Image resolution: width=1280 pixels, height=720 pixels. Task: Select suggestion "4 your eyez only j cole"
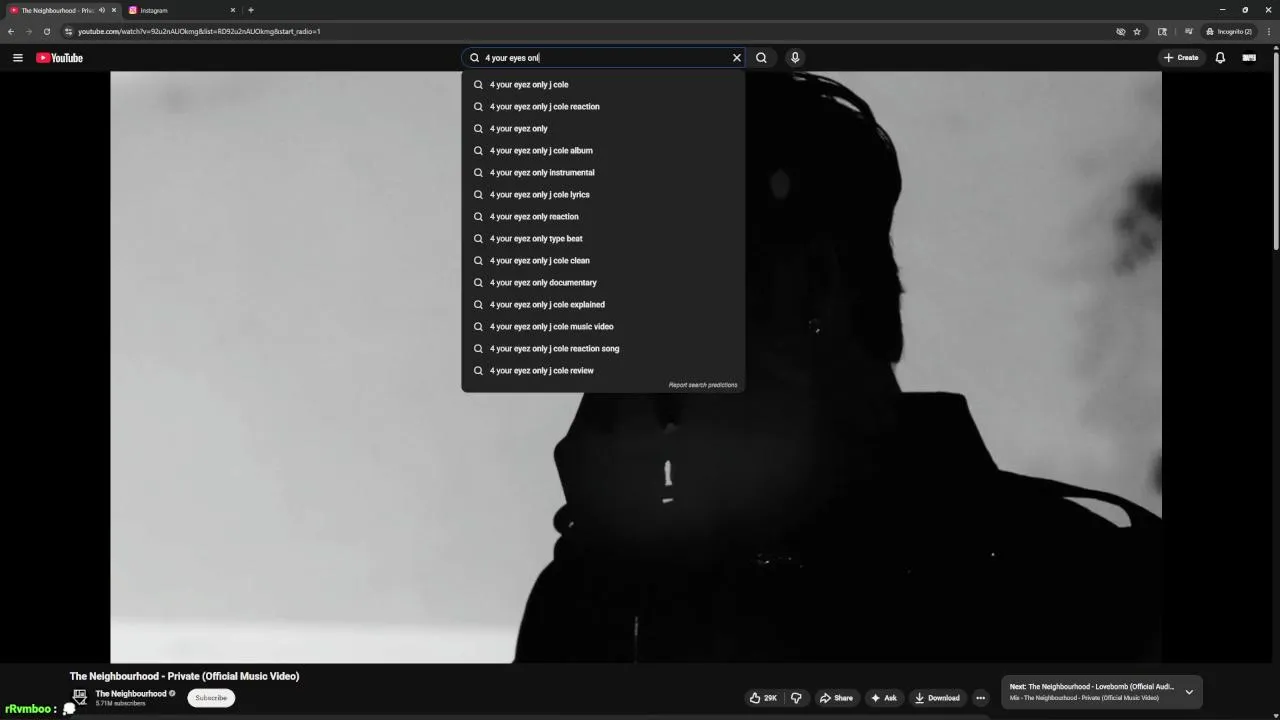click(x=603, y=85)
